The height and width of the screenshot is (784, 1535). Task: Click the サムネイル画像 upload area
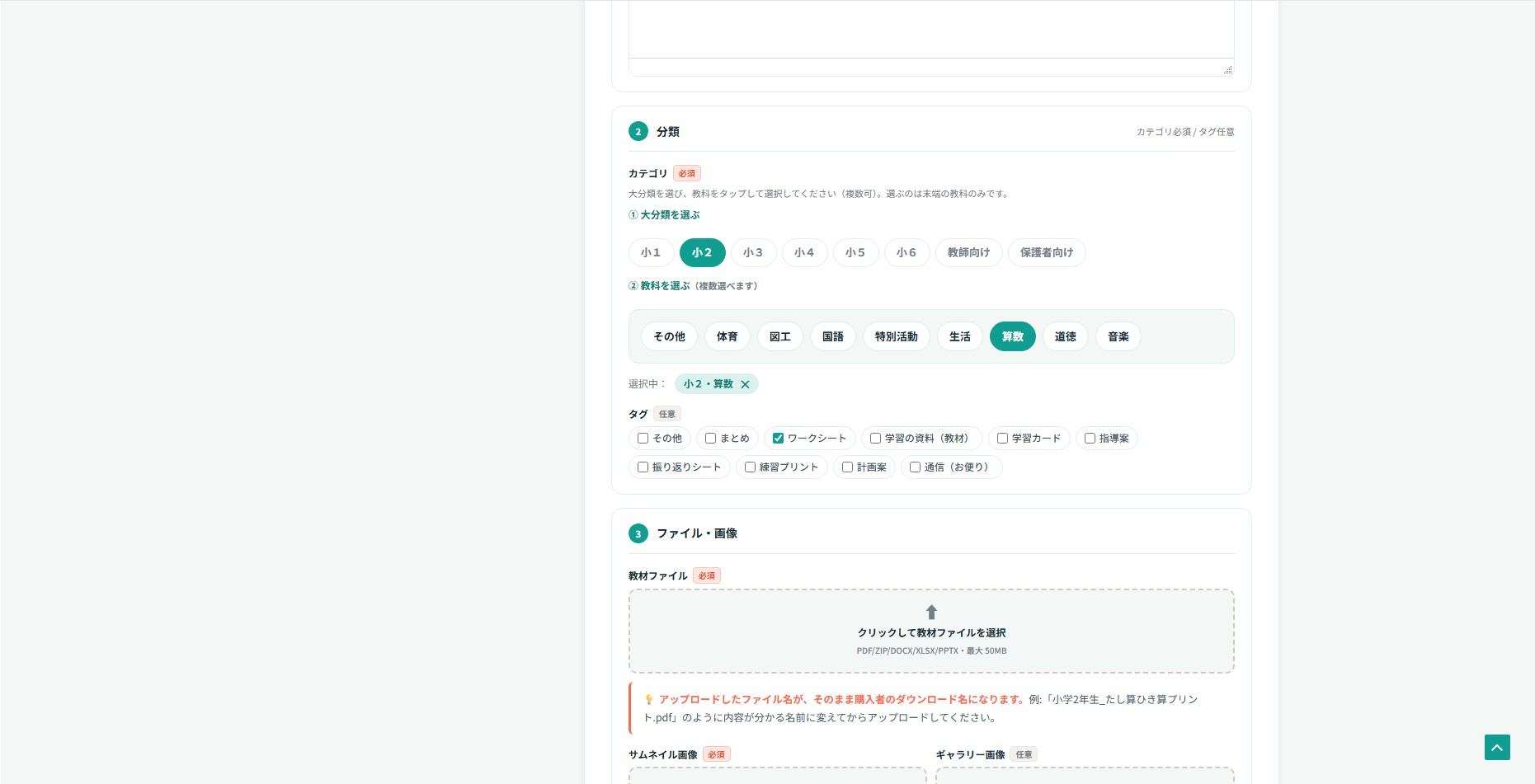[777, 775]
